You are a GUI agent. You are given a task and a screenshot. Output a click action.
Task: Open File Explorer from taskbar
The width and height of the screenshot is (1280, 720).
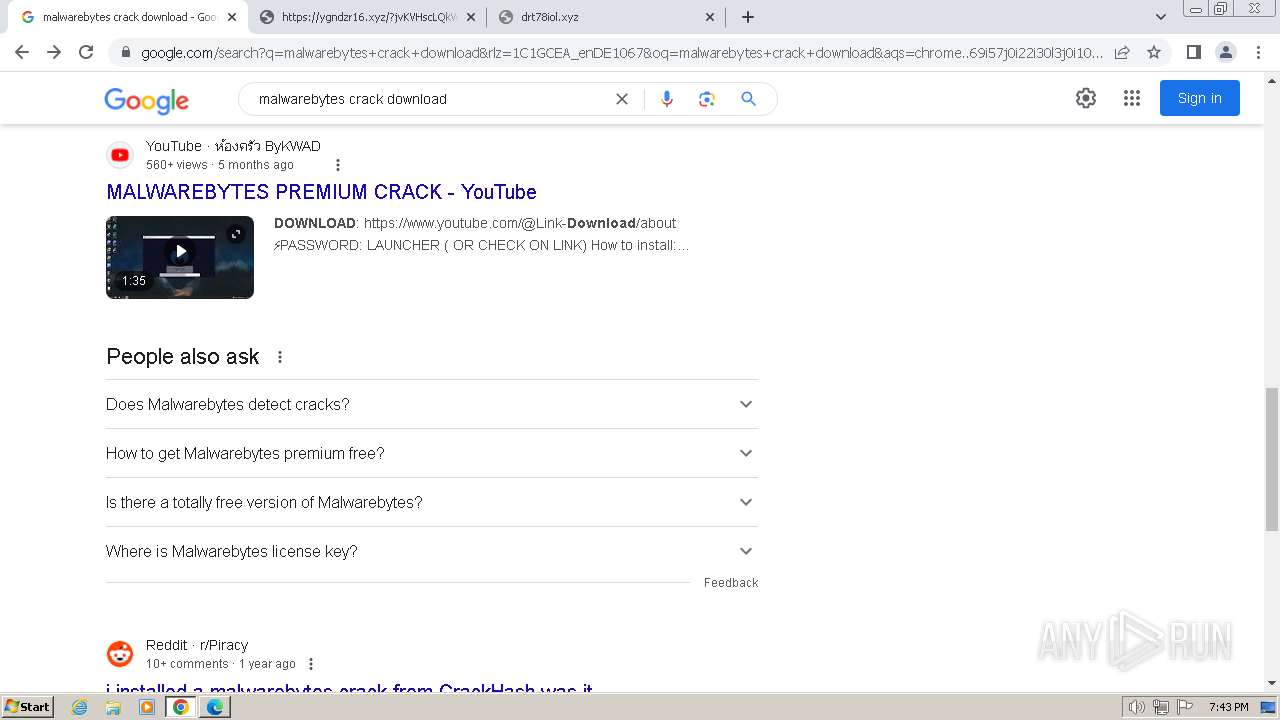tap(113, 707)
